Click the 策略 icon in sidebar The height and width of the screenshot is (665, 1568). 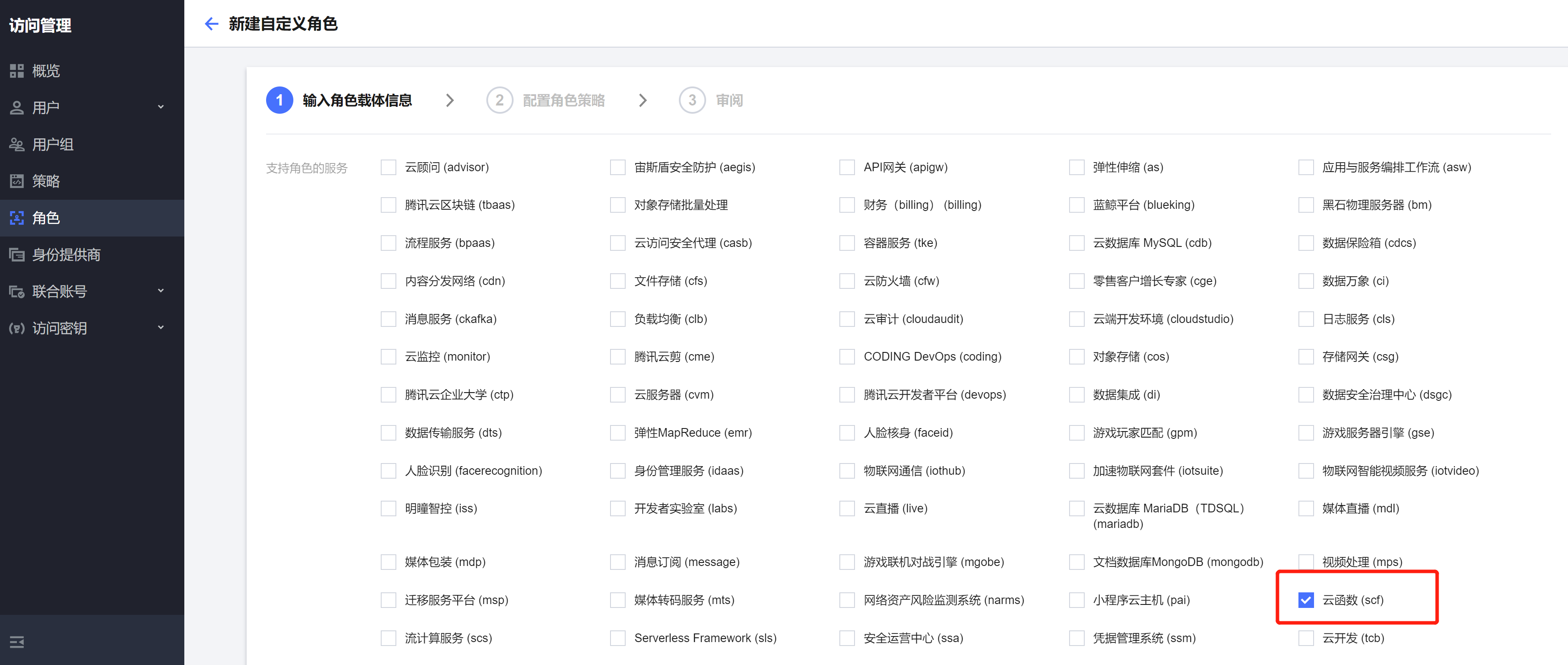click(x=16, y=181)
